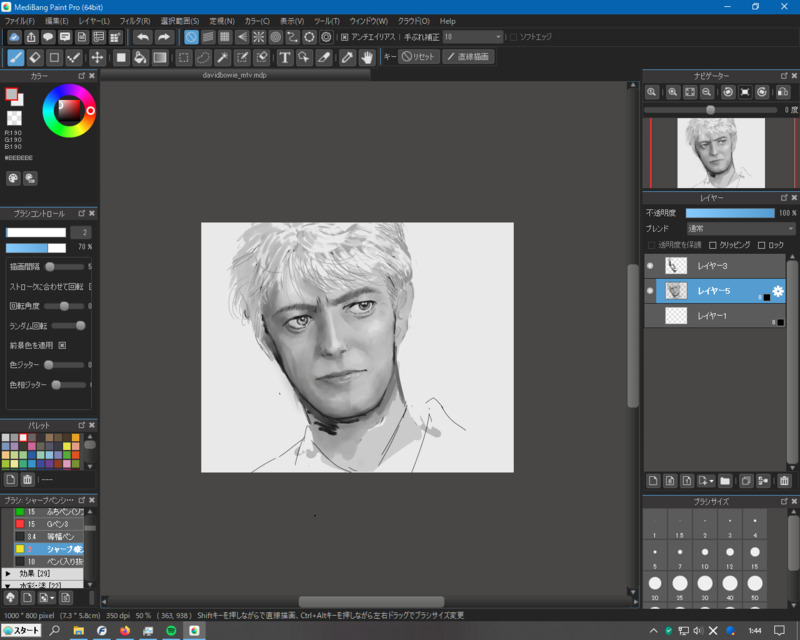The width and height of the screenshot is (800, 640).
Task: Select the Bucket fill tool
Action: click(140, 57)
